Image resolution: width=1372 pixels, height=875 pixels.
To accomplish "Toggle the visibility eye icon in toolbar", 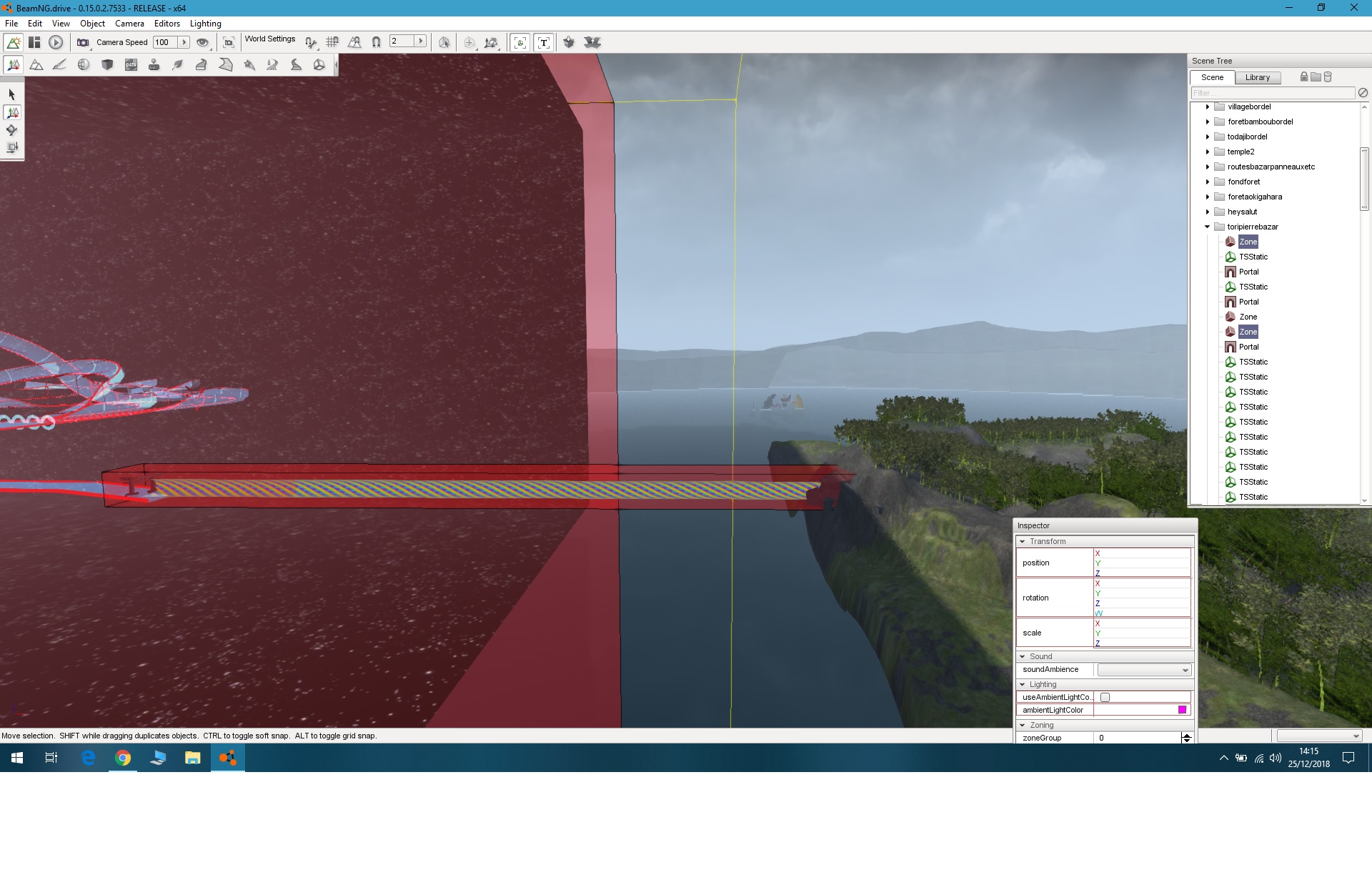I will 203,43.
